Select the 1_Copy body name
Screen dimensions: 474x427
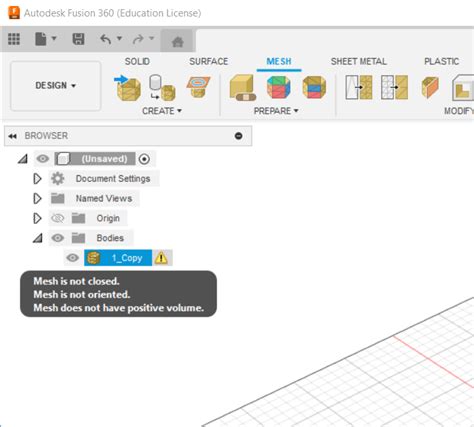tap(127, 258)
